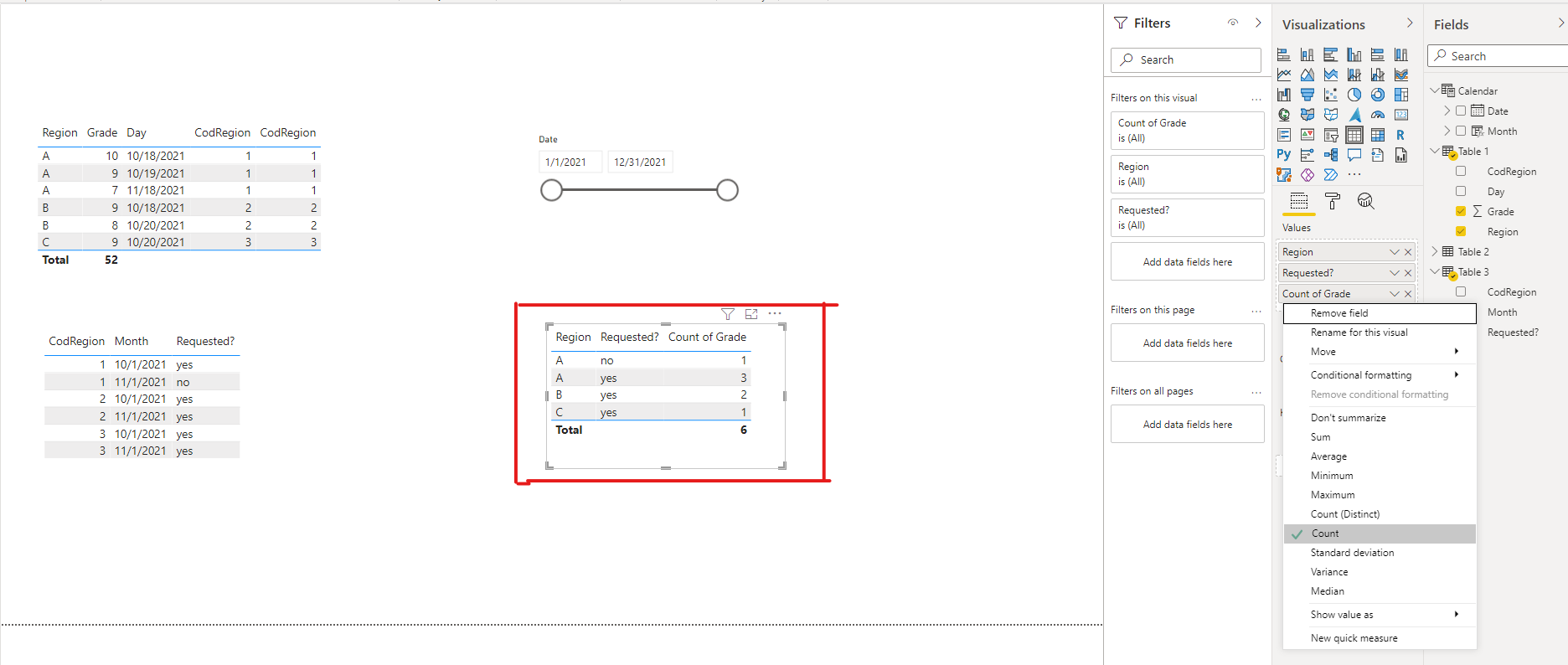Click the right handle of Date slider

[x=727, y=190]
